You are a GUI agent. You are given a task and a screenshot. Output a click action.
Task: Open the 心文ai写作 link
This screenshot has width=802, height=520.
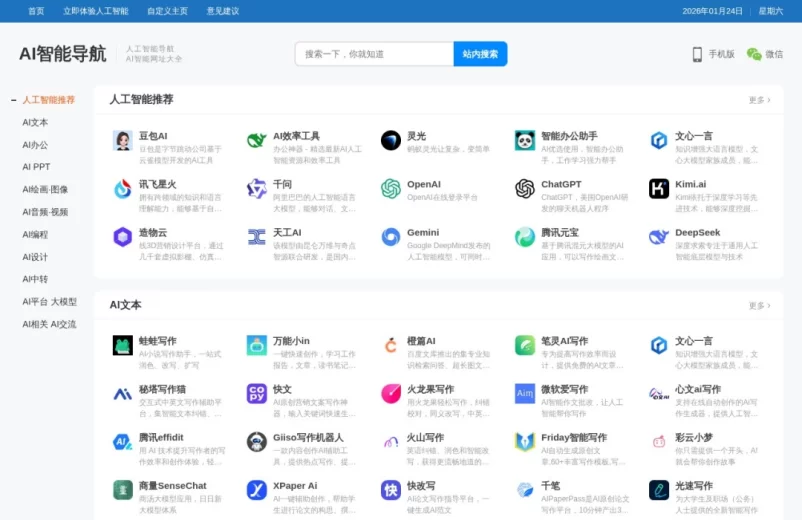pos(698,389)
